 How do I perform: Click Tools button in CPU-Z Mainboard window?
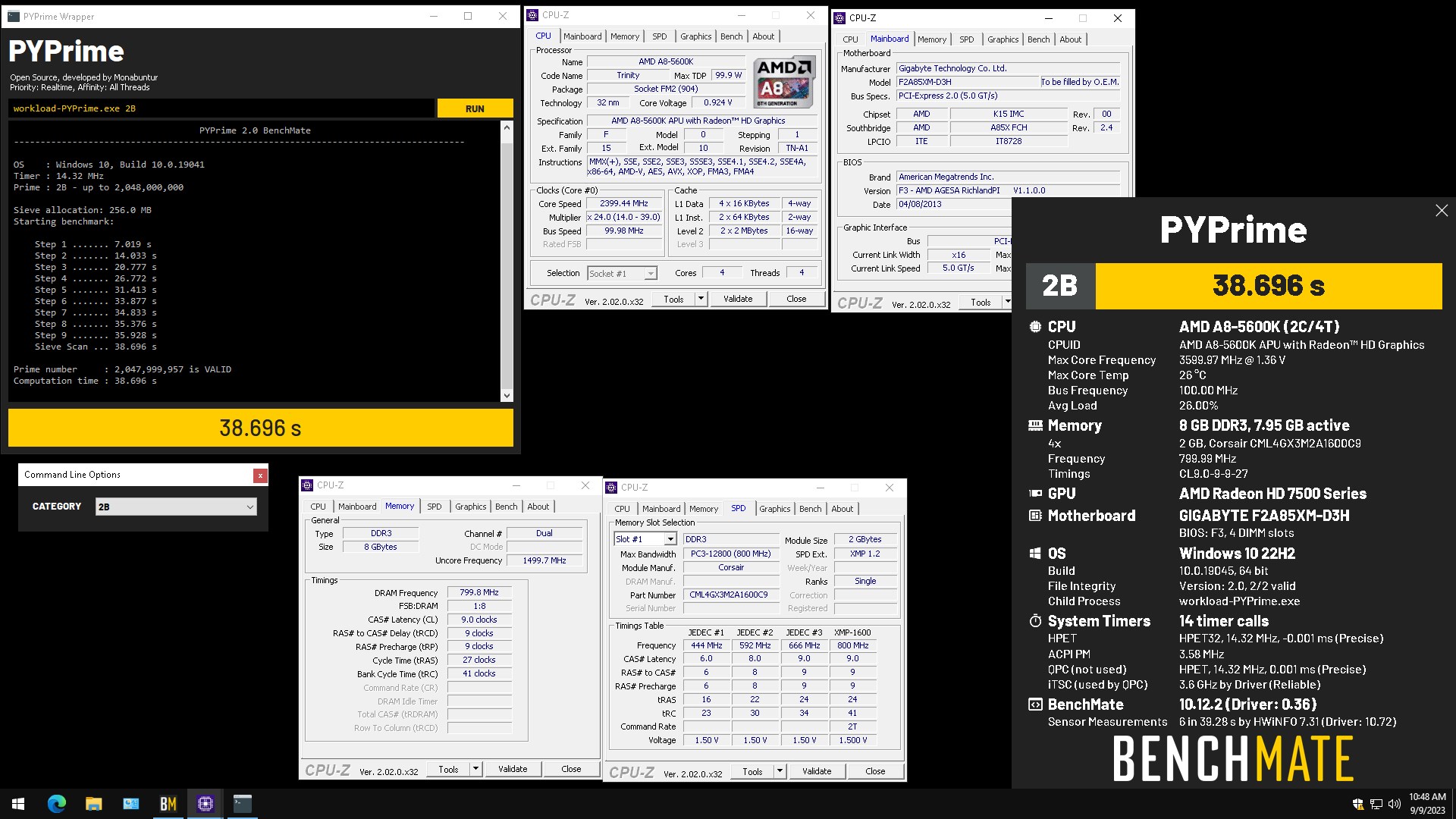coord(981,302)
